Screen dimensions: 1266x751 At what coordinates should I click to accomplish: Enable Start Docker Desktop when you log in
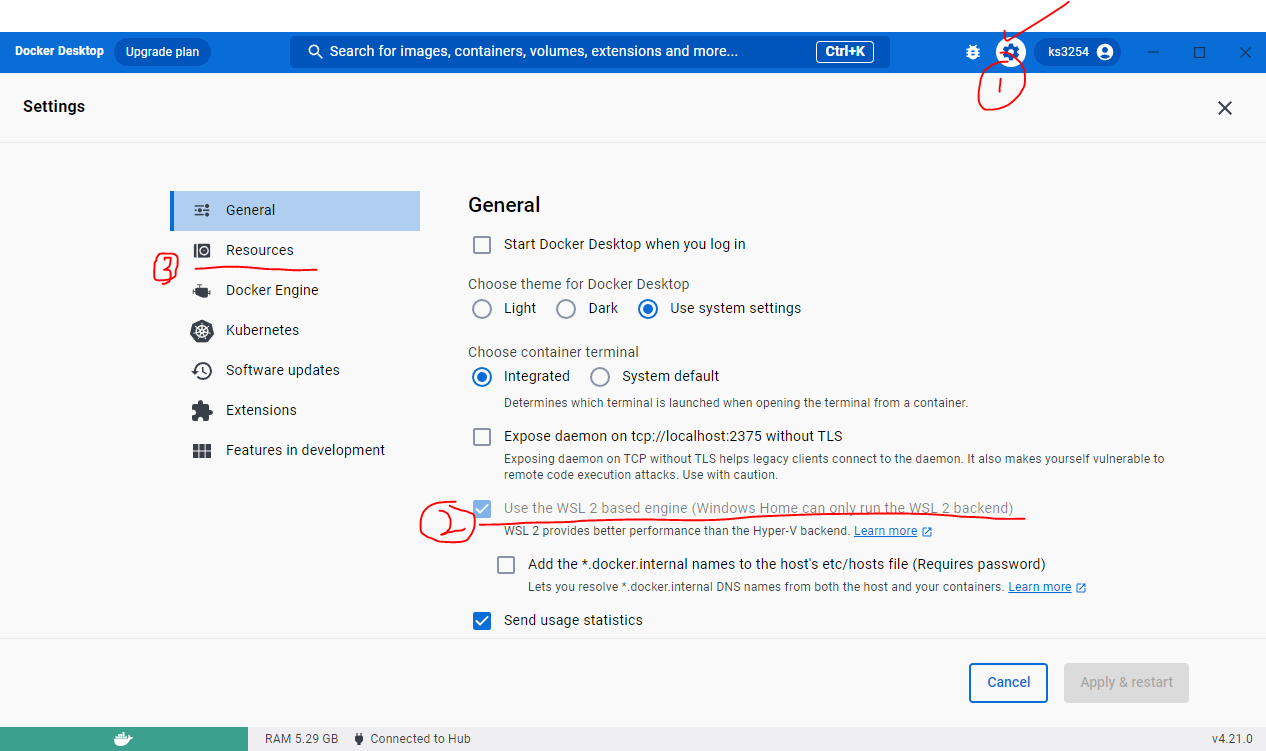[482, 244]
